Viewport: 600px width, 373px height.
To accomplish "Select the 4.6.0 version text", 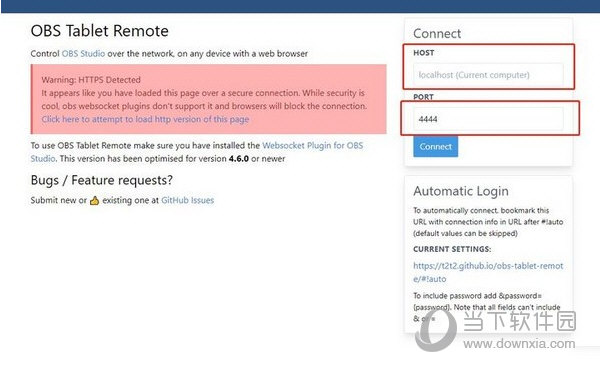I will [x=239, y=158].
